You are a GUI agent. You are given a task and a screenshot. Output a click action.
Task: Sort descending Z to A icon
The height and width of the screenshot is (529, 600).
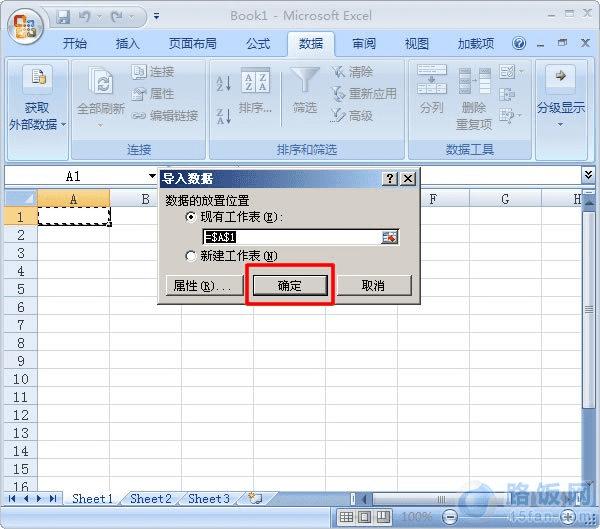coord(224,116)
